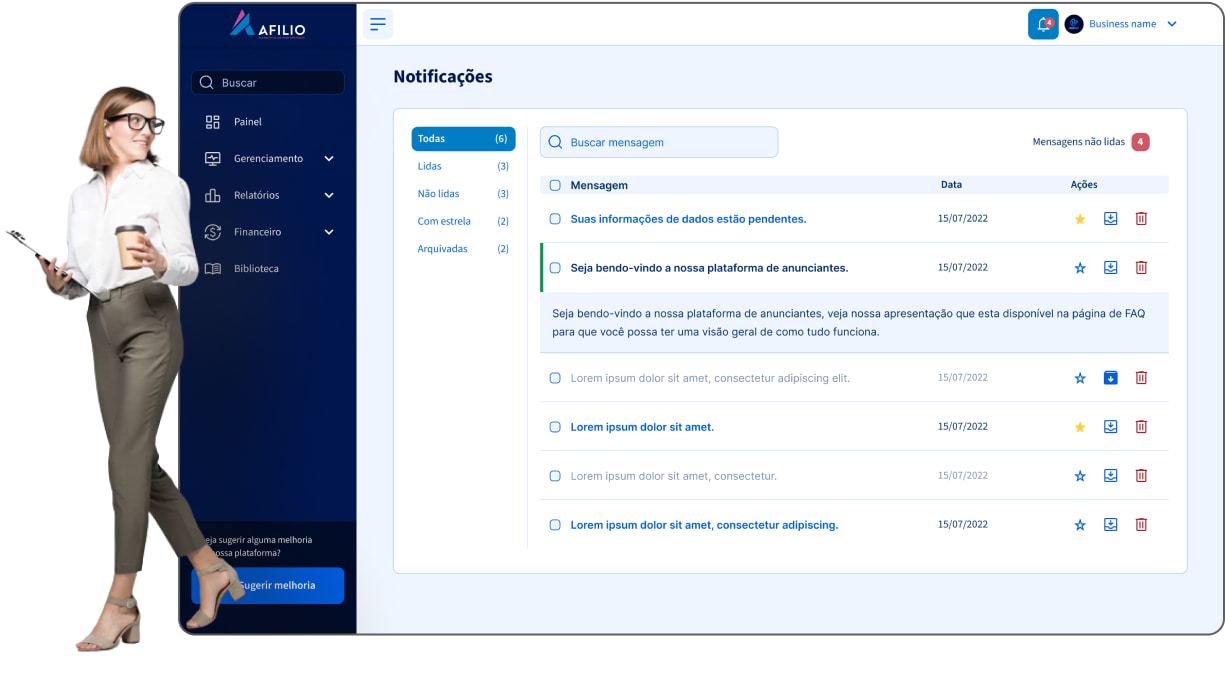
Task: Open the 'Suas informações de dados estão pendentes' message
Action: tap(688, 219)
